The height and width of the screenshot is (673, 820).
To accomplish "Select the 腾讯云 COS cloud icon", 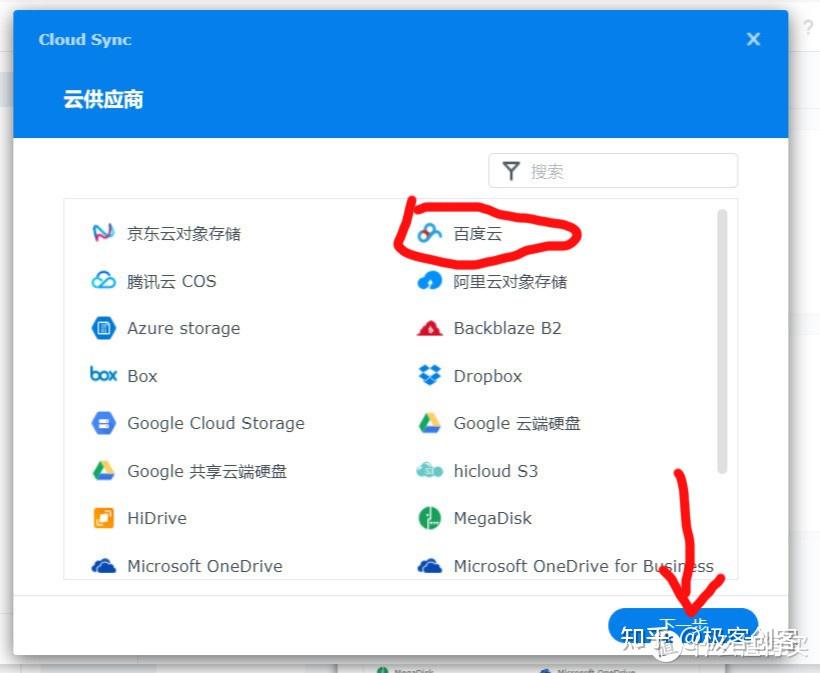I will tap(103, 280).
